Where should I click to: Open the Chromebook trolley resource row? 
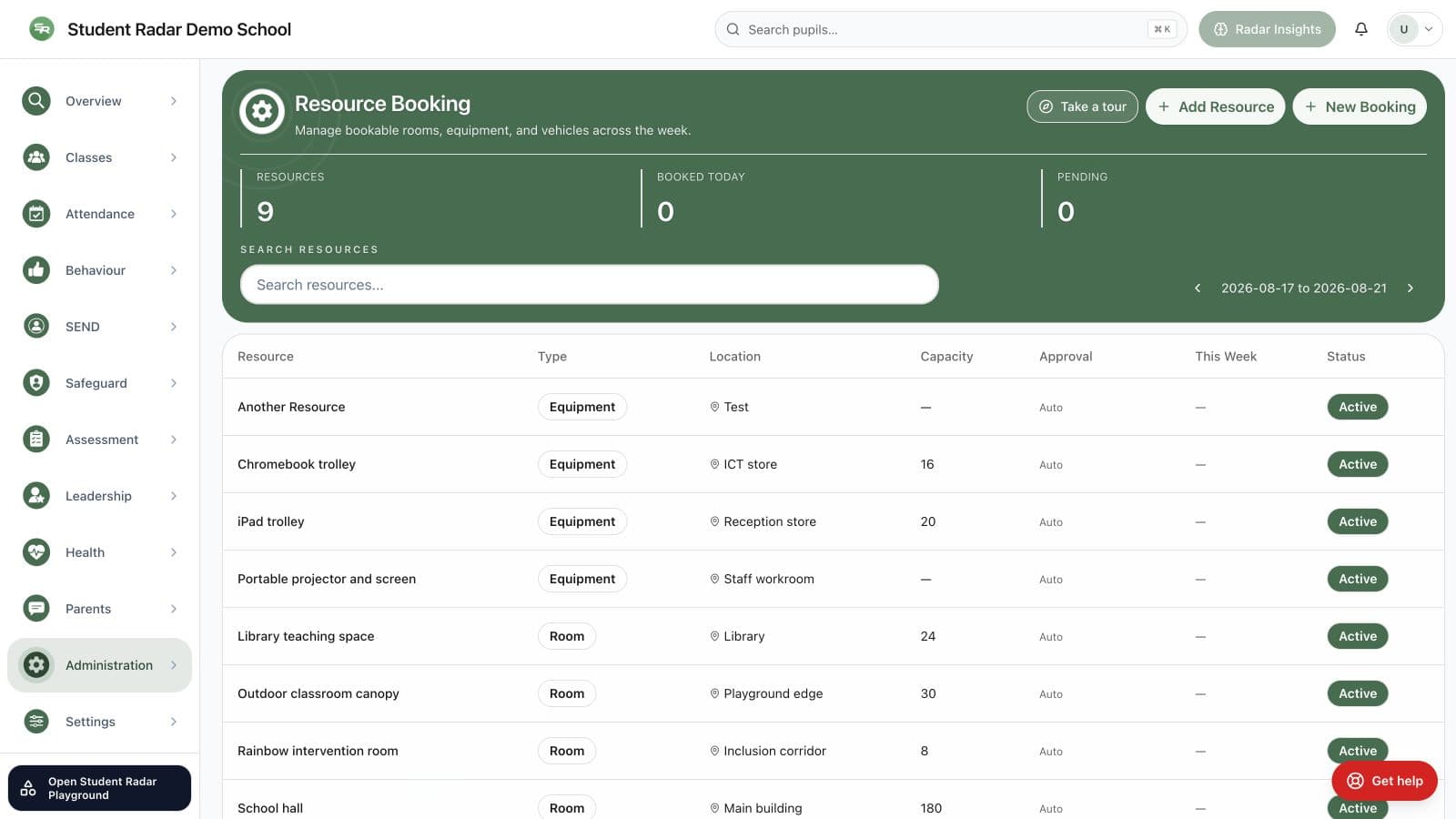coord(833,464)
